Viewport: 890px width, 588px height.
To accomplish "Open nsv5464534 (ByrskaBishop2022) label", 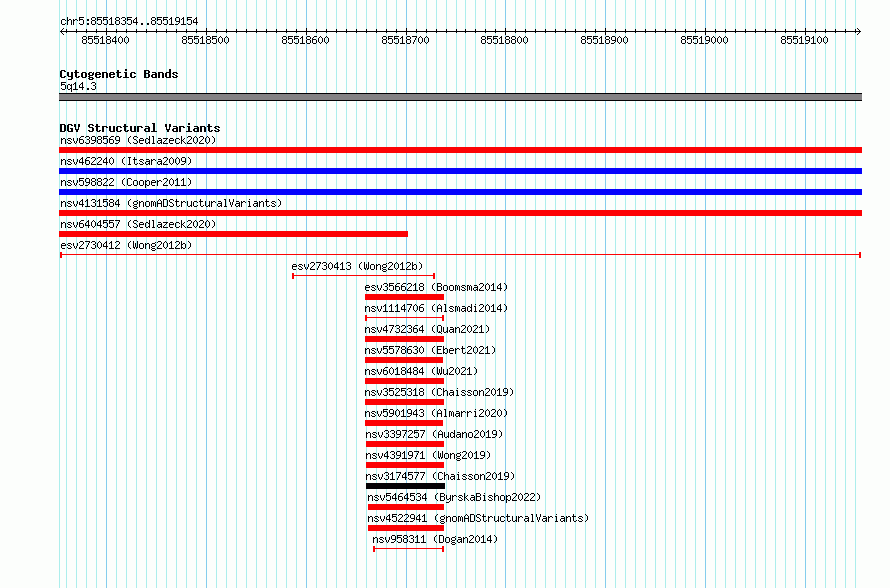I will pyautogui.click(x=454, y=497).
